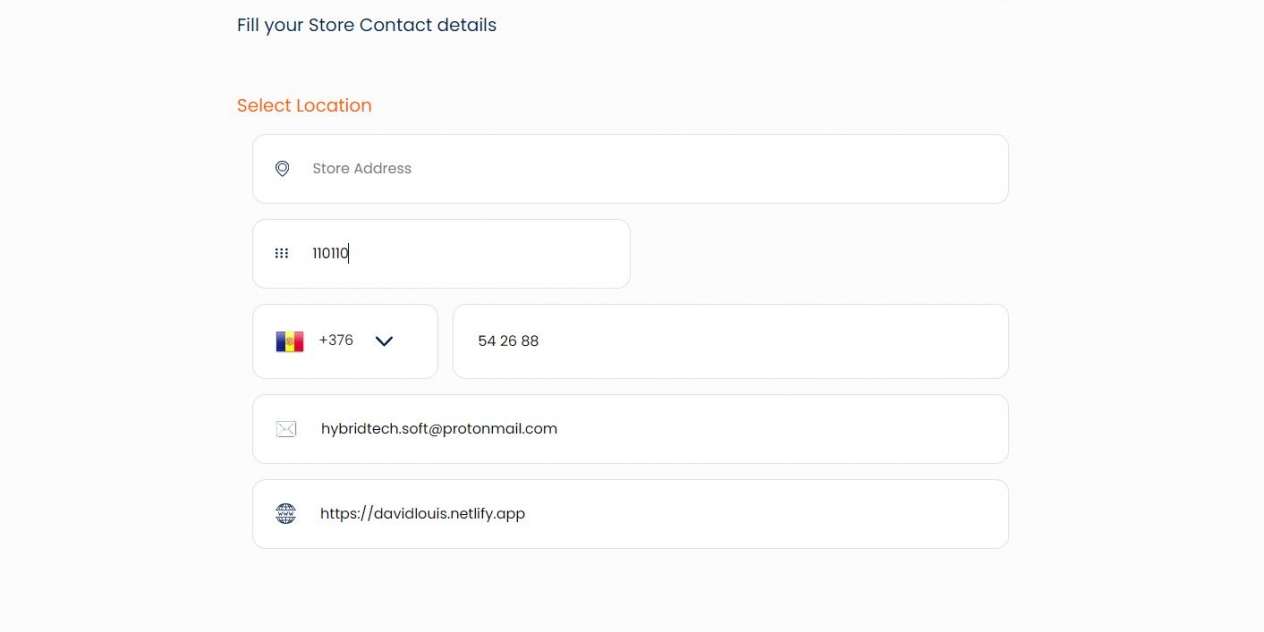1264x632 pixels.
Task: Click the Store Address placeholder text
Action: 362,168
